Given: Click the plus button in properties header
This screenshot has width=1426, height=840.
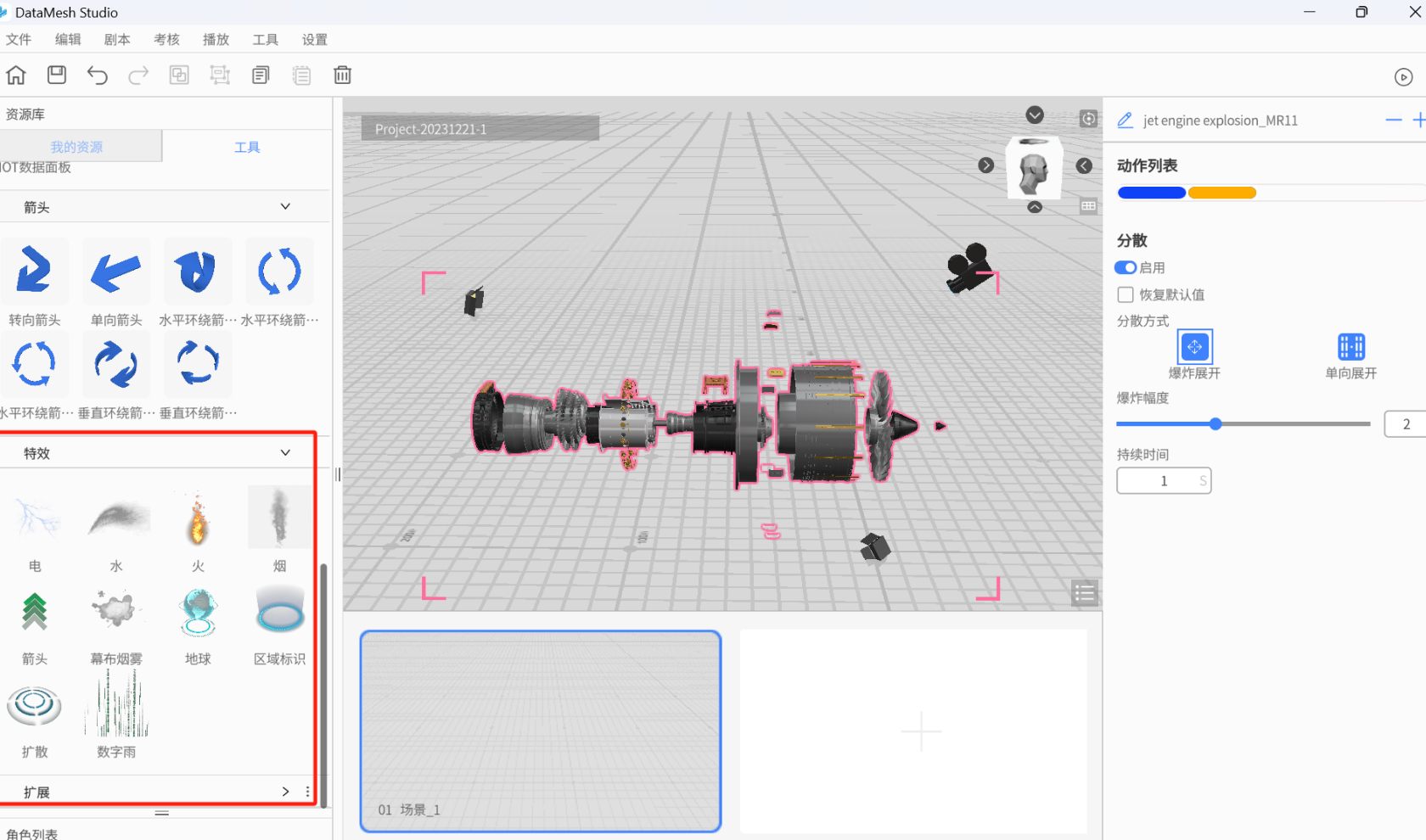Looking at the screenshot, I should coord(1418,120).
